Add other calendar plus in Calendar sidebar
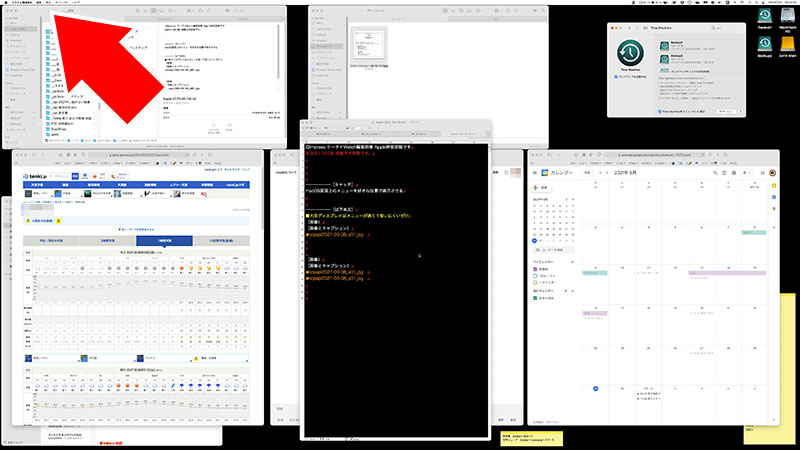This screenshot has height=450, width=800. pyautogui.click(x=565, y=291)
